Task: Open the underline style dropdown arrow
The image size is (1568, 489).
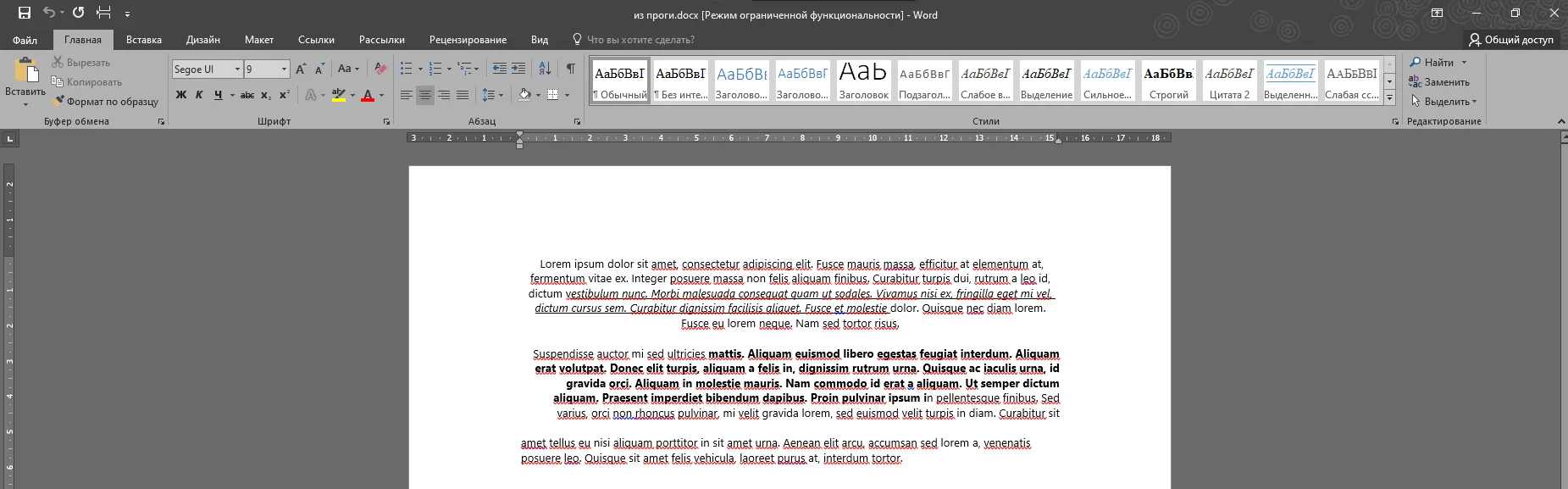Action: coord(232,95)
